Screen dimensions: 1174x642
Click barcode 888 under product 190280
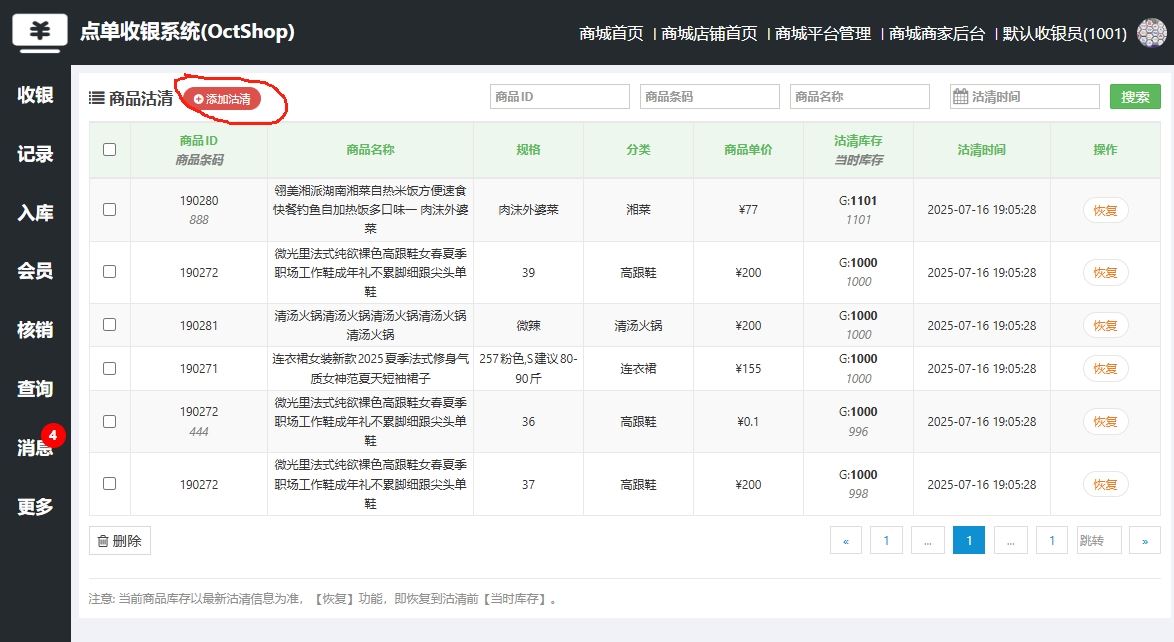click(x=198, y=219)
